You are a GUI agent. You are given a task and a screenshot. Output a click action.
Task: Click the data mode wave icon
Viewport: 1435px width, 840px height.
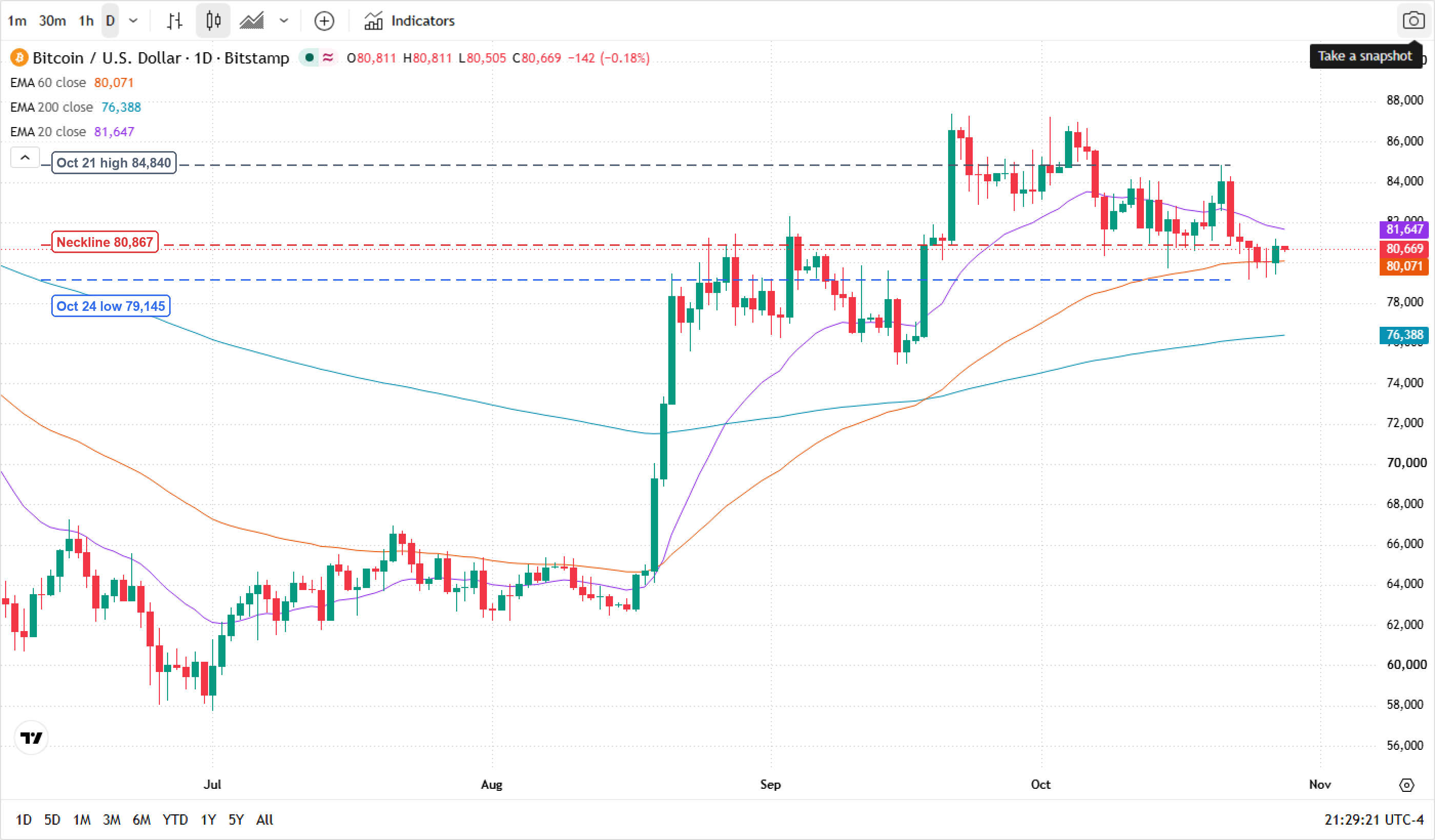coord(328,57)
